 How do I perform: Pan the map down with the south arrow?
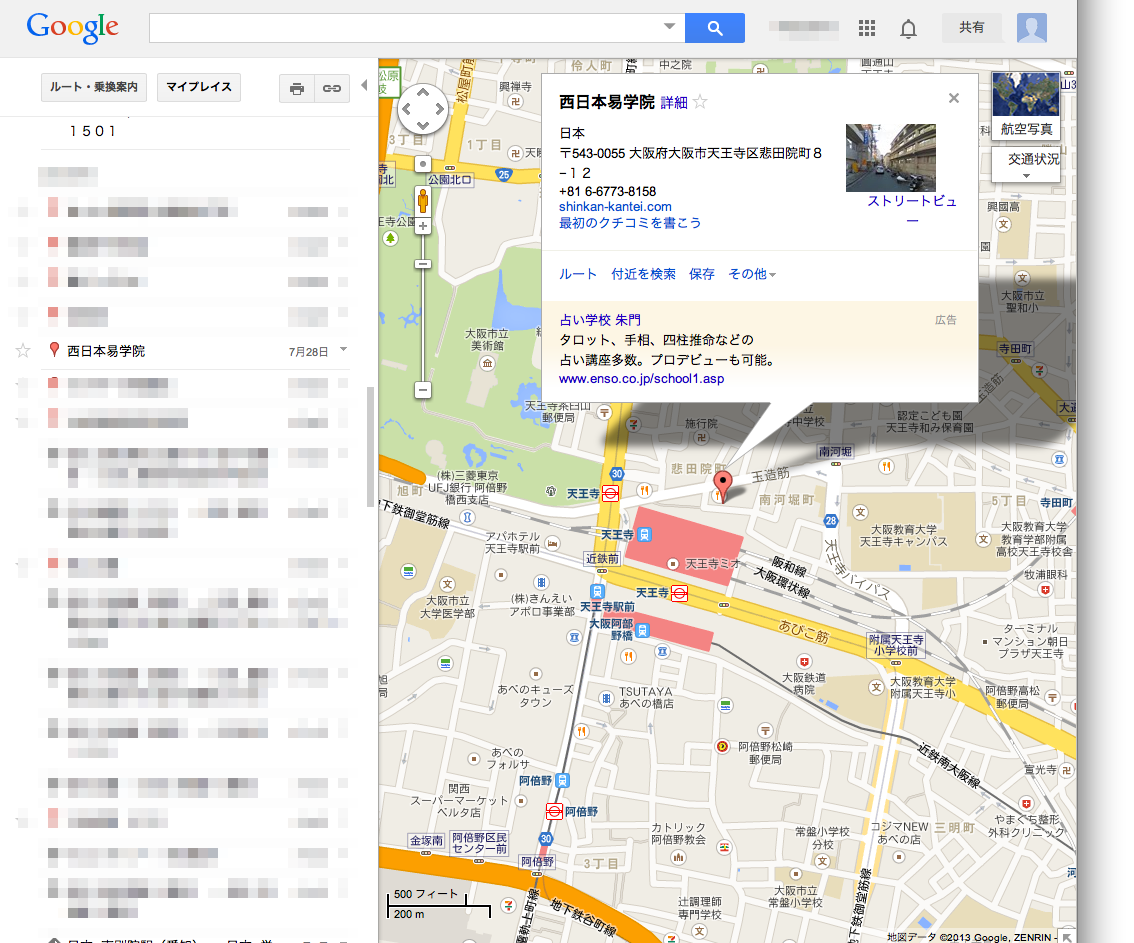point(423,126)
